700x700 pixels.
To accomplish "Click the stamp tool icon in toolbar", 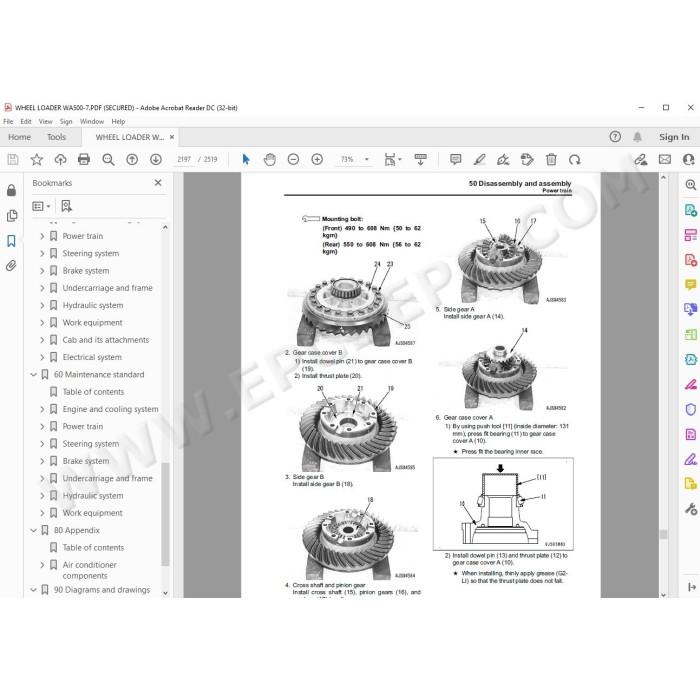I will (527, 159).
